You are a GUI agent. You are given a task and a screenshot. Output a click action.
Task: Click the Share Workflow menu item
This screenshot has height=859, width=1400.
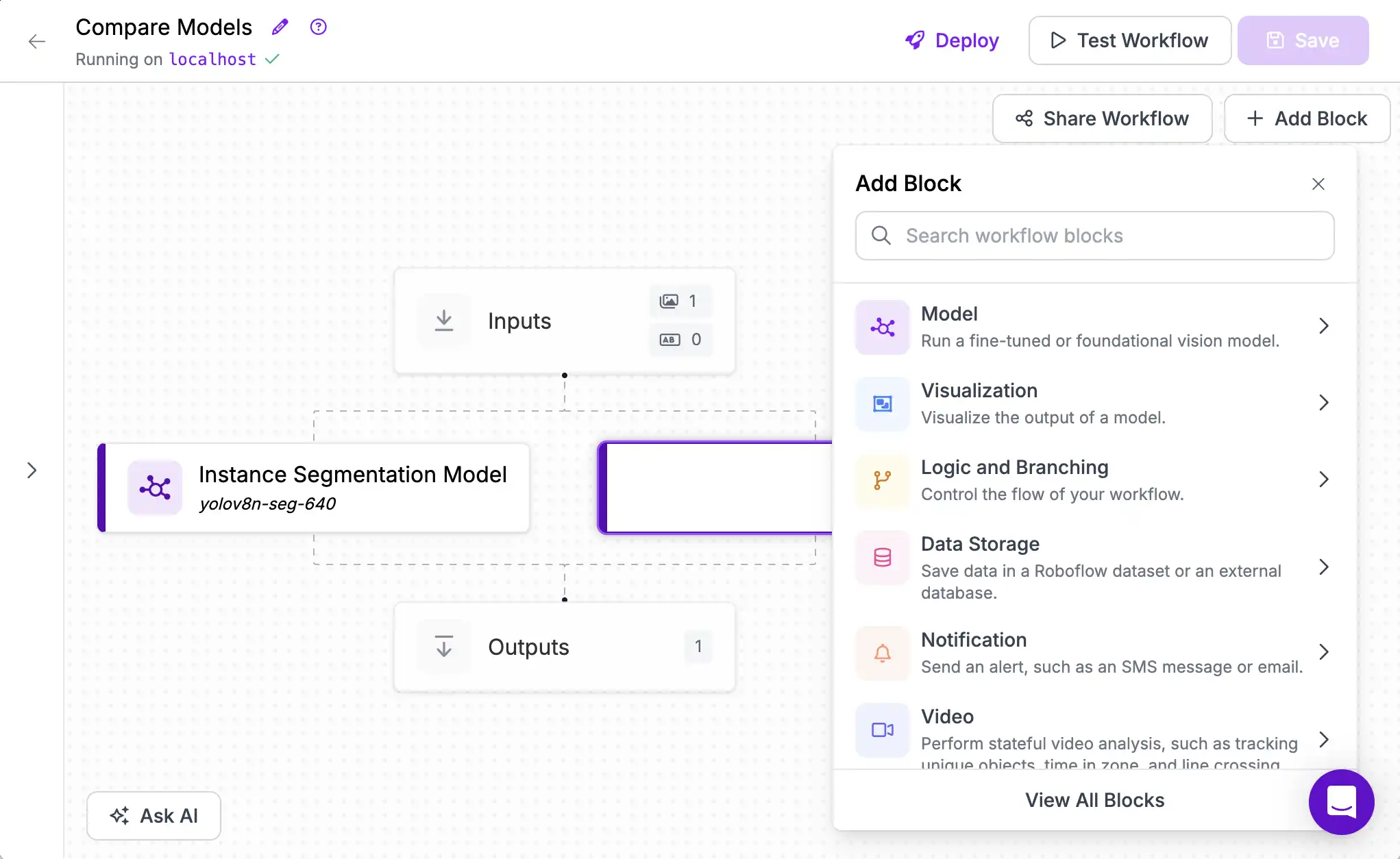click(x=1100, y=118)
